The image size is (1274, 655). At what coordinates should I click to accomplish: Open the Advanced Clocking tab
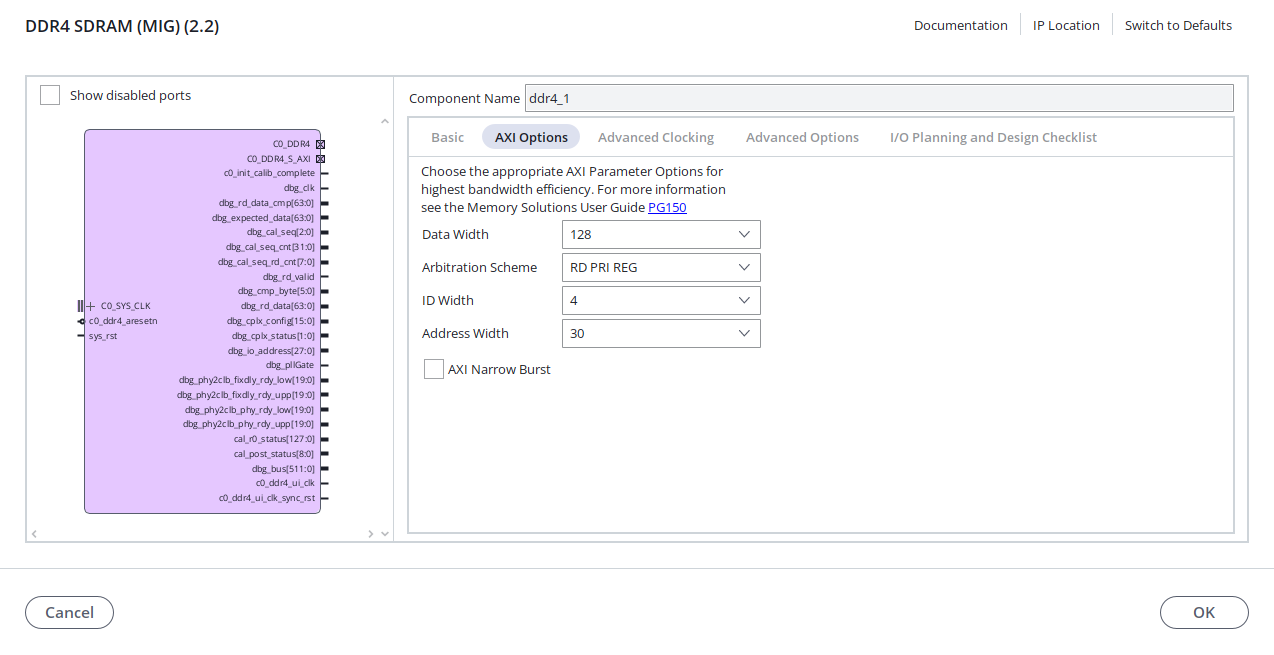[656, 137]
